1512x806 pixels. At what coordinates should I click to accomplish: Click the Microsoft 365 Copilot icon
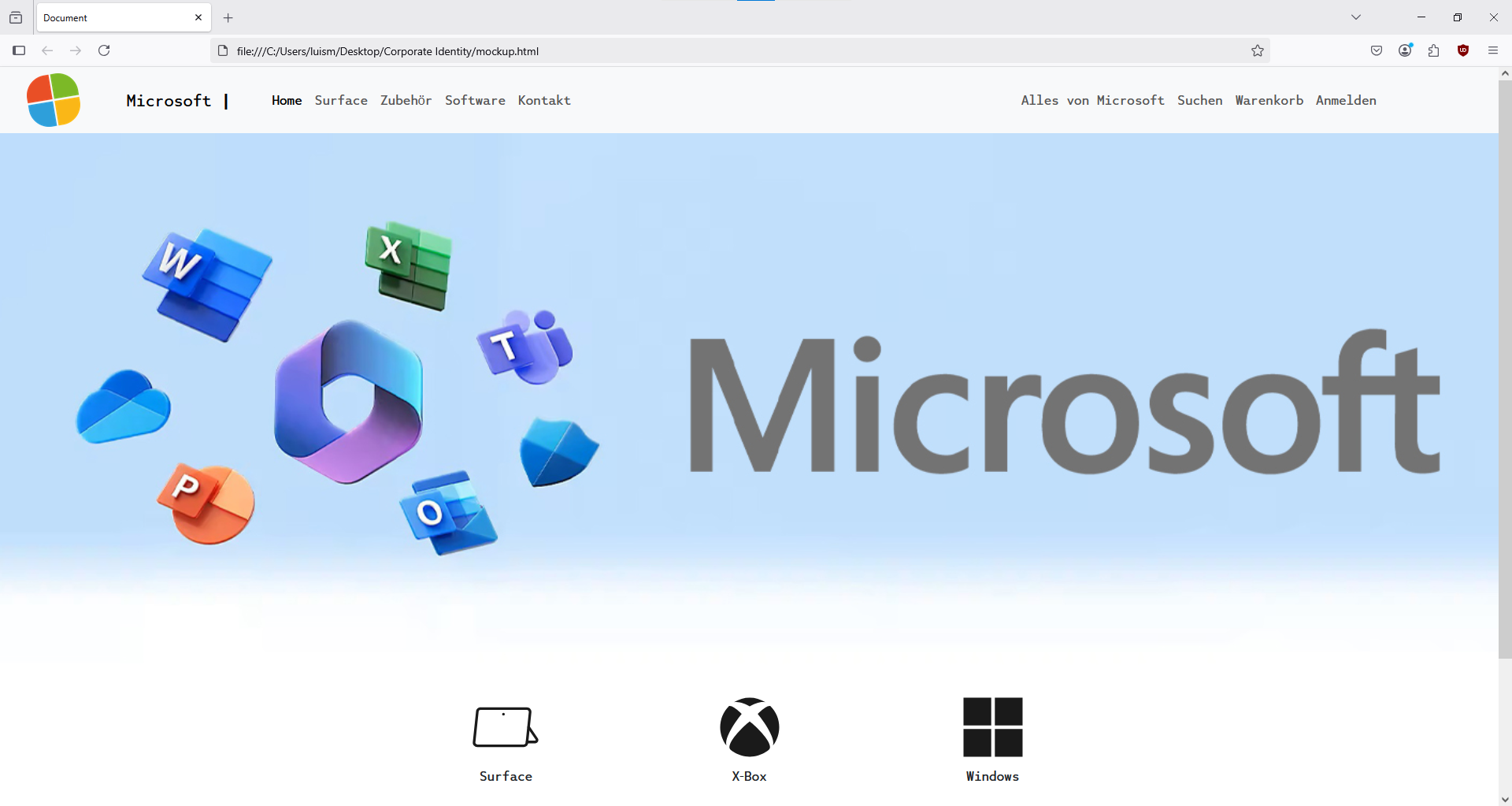348,401
